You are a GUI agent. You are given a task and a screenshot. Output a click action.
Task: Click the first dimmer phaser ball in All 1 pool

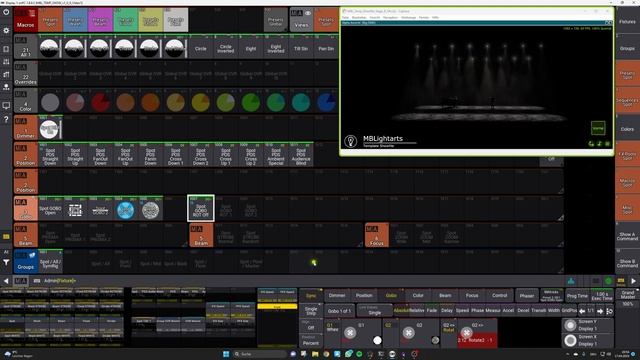[x=50, y=49]
